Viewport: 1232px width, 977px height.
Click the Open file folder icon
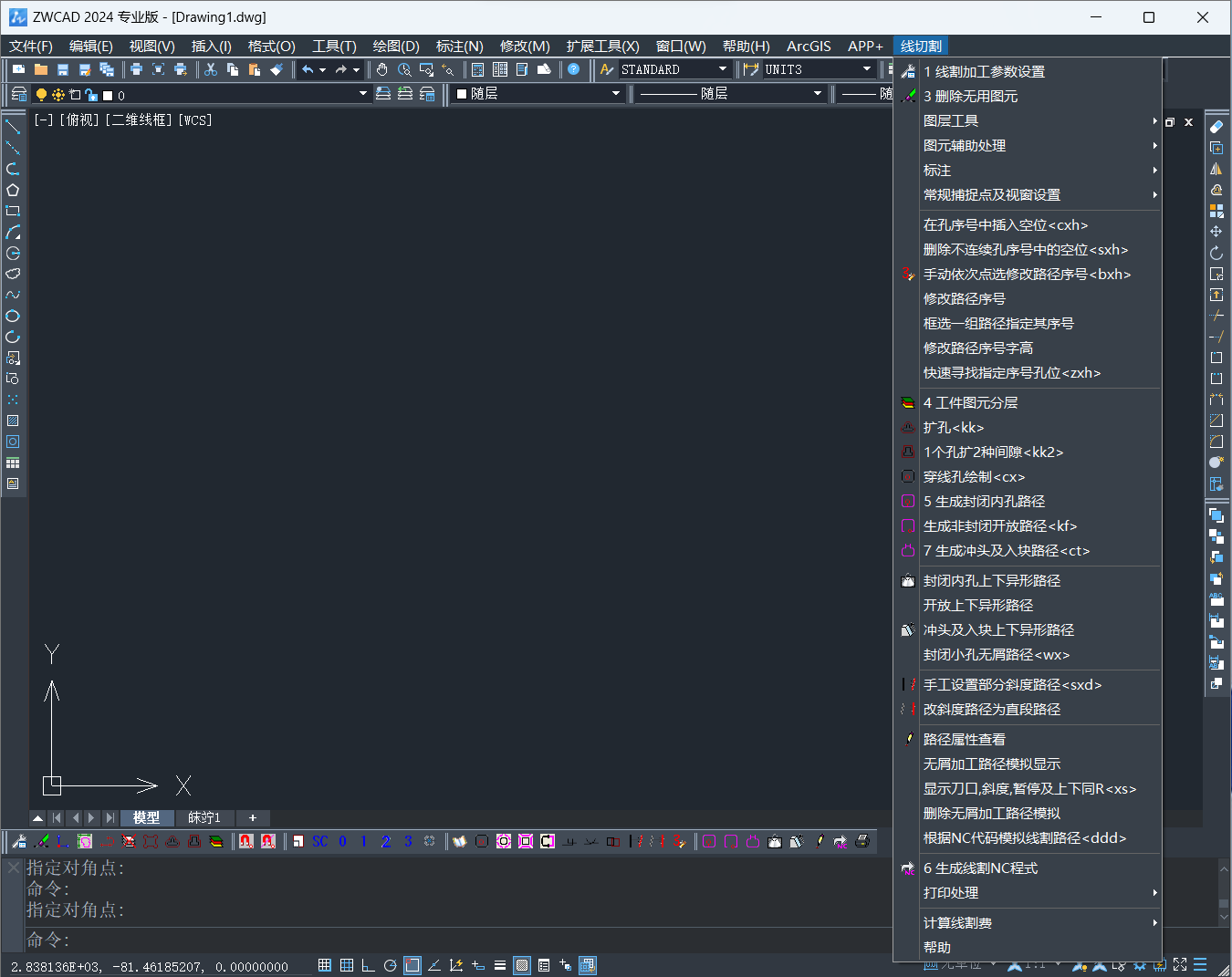point(40,69)
